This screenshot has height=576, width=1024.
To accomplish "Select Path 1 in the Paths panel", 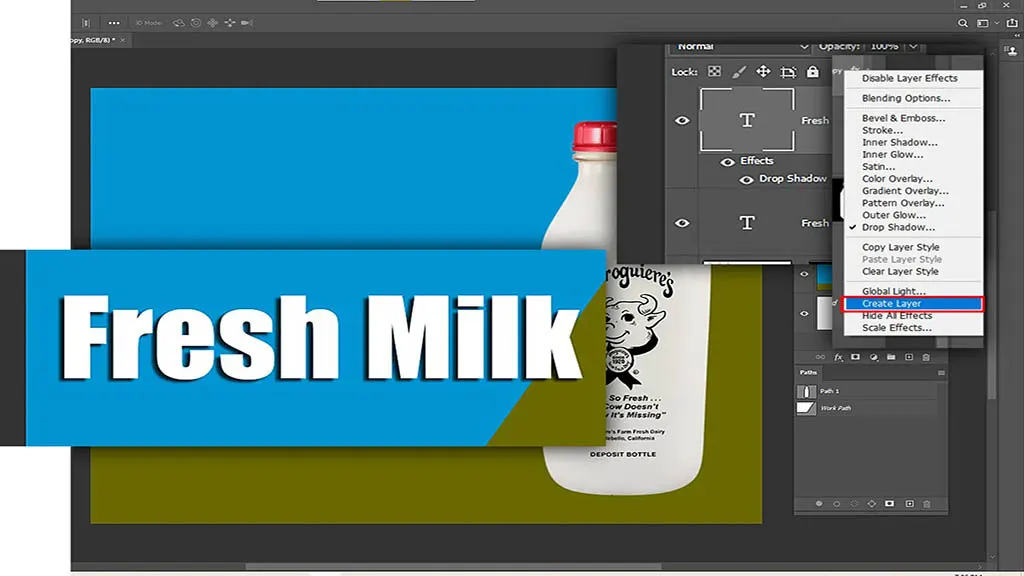I will pyautogui.click(x=867, y=391).
